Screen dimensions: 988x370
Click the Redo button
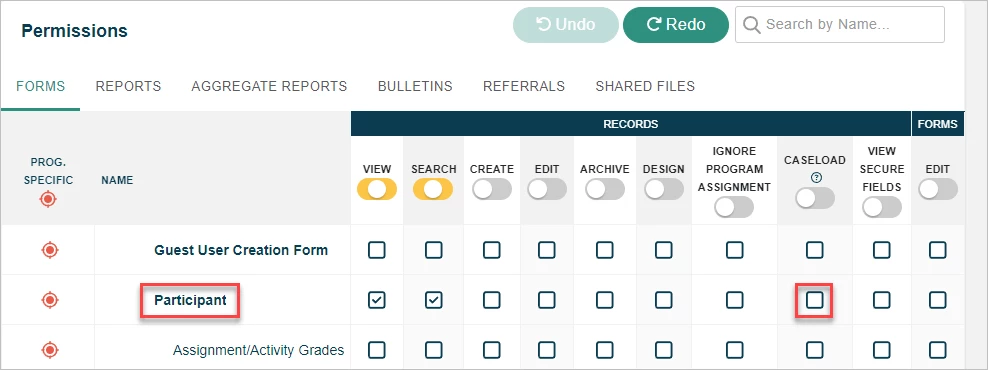point(676,25)
